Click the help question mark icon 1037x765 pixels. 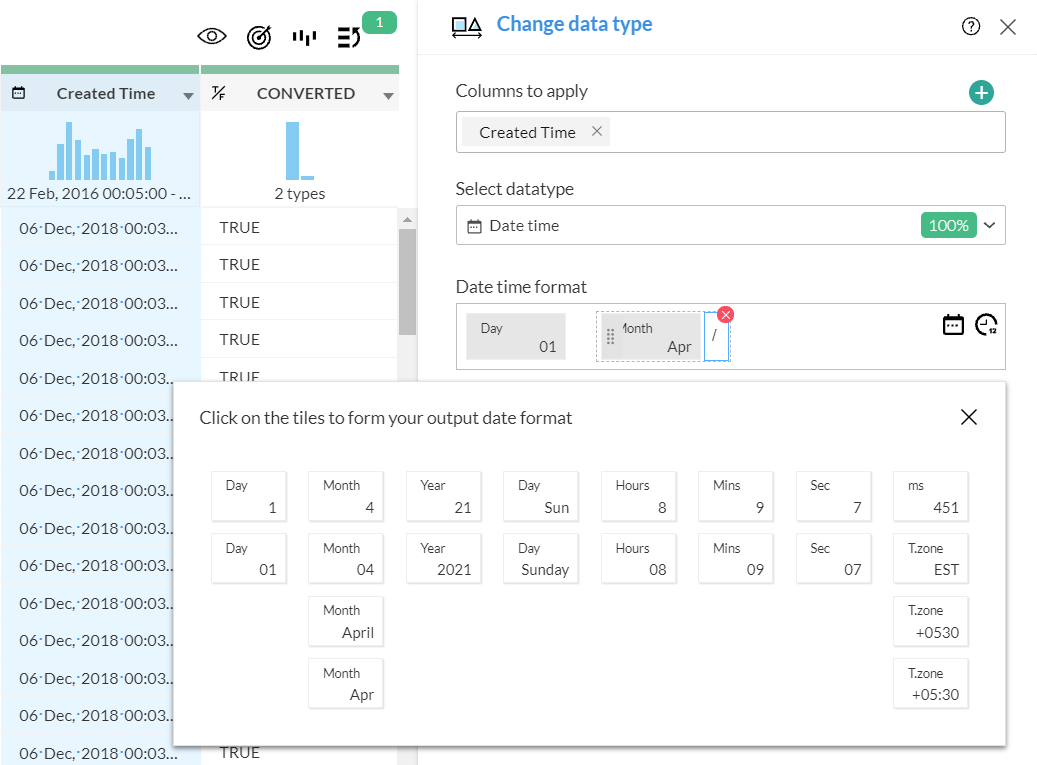[970, 27]
